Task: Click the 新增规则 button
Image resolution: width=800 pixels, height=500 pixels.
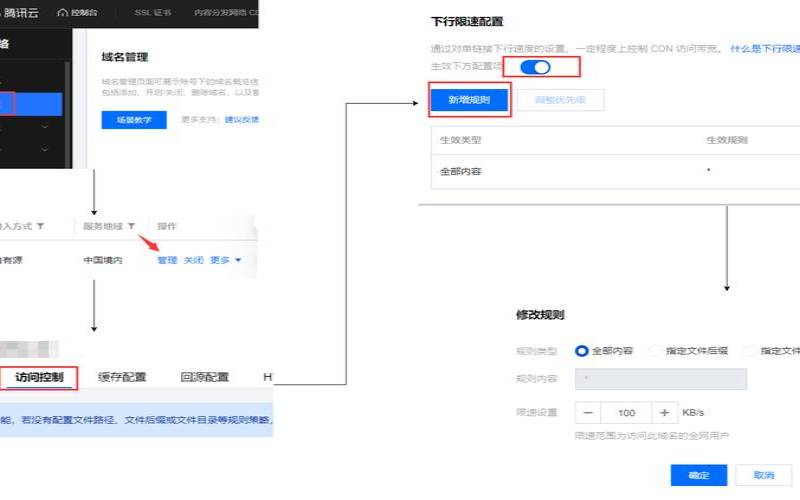Action: (x=469, y=100)
